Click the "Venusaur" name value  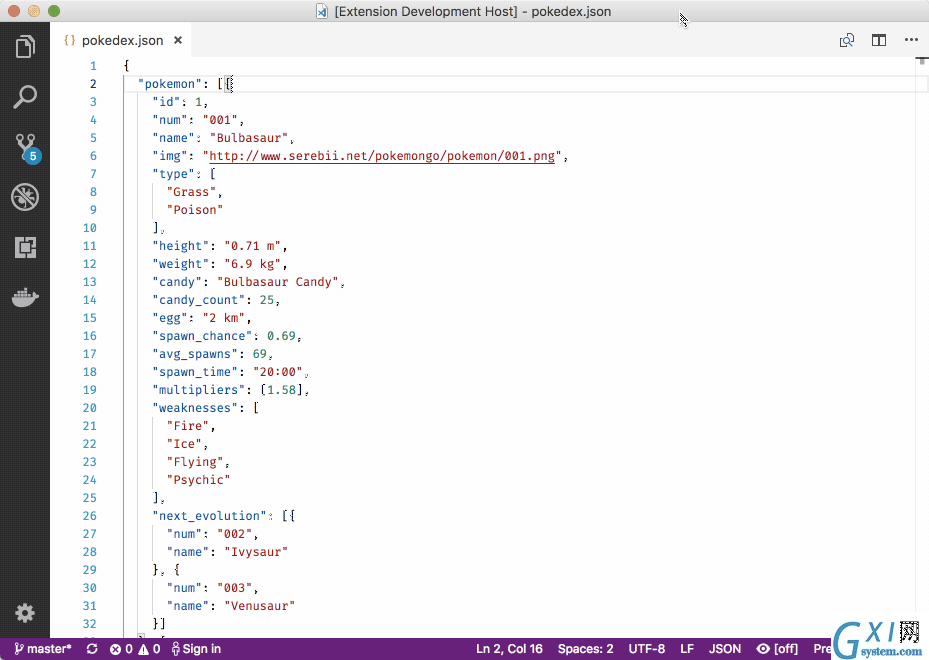coord(260,606)
